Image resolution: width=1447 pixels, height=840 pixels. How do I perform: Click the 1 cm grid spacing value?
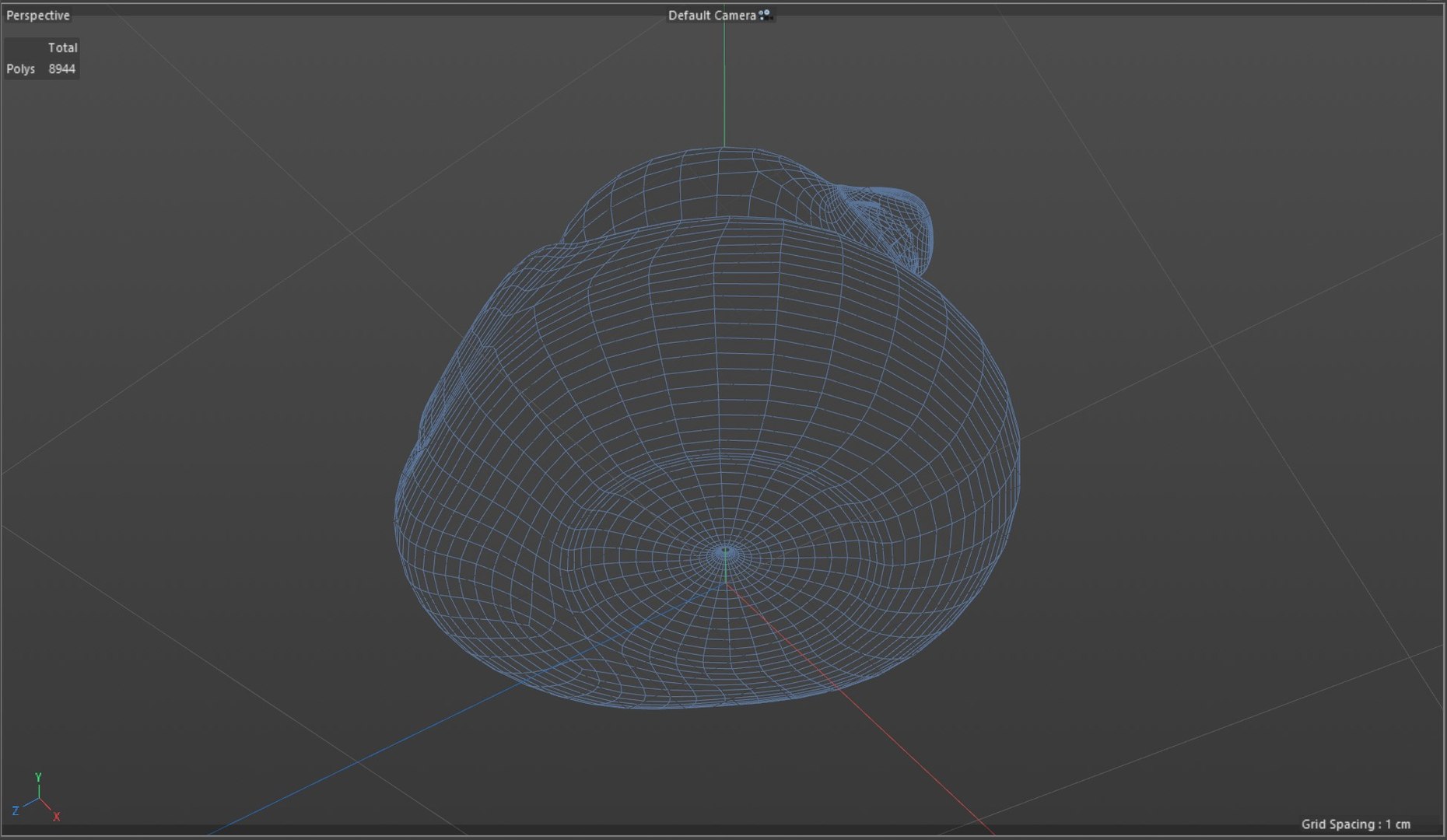click(1398, 824)
